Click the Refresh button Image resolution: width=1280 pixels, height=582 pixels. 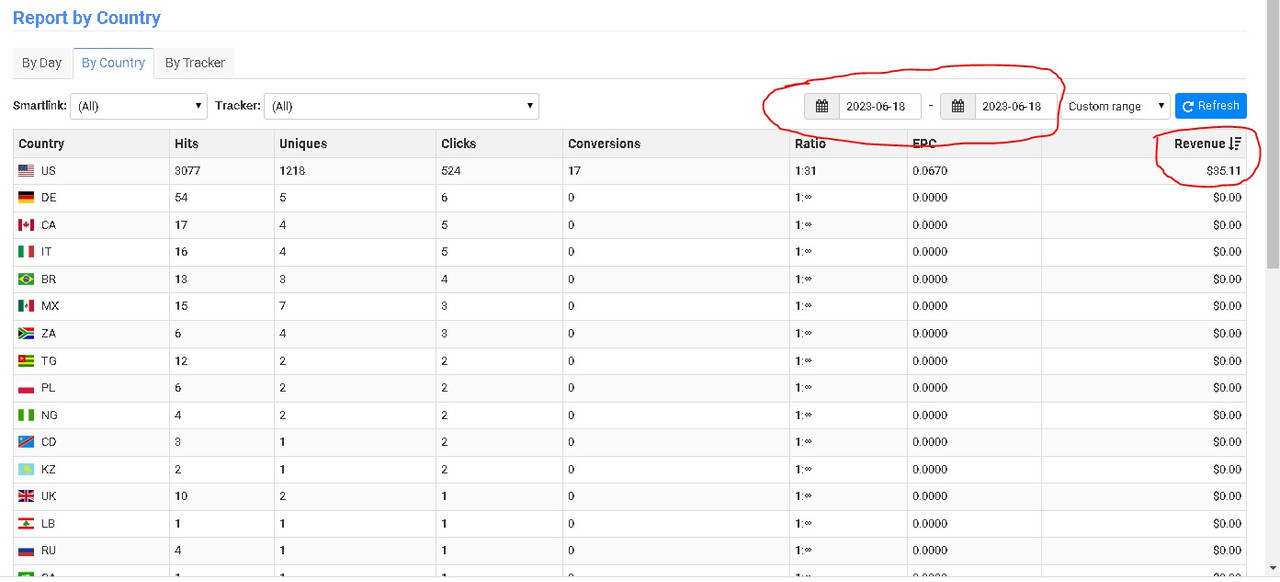[1211, 106]
